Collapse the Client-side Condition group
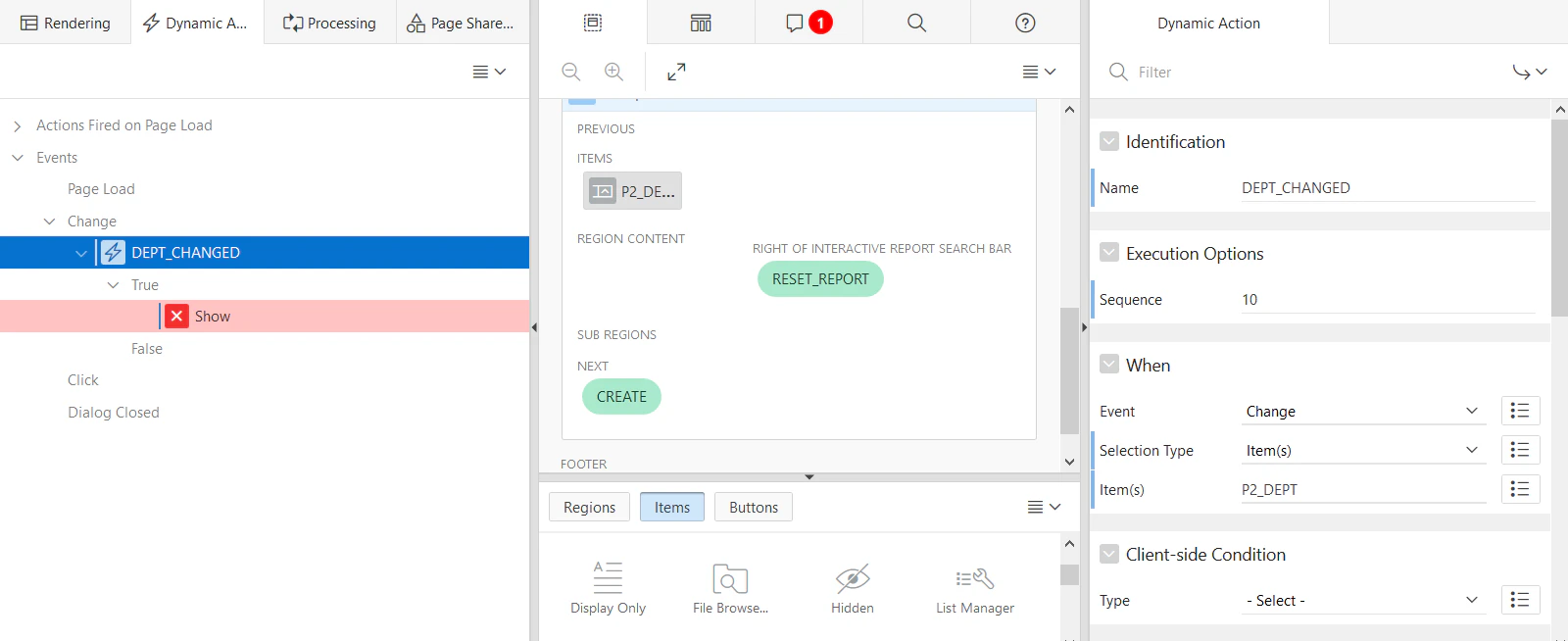 click(1109, 555)
